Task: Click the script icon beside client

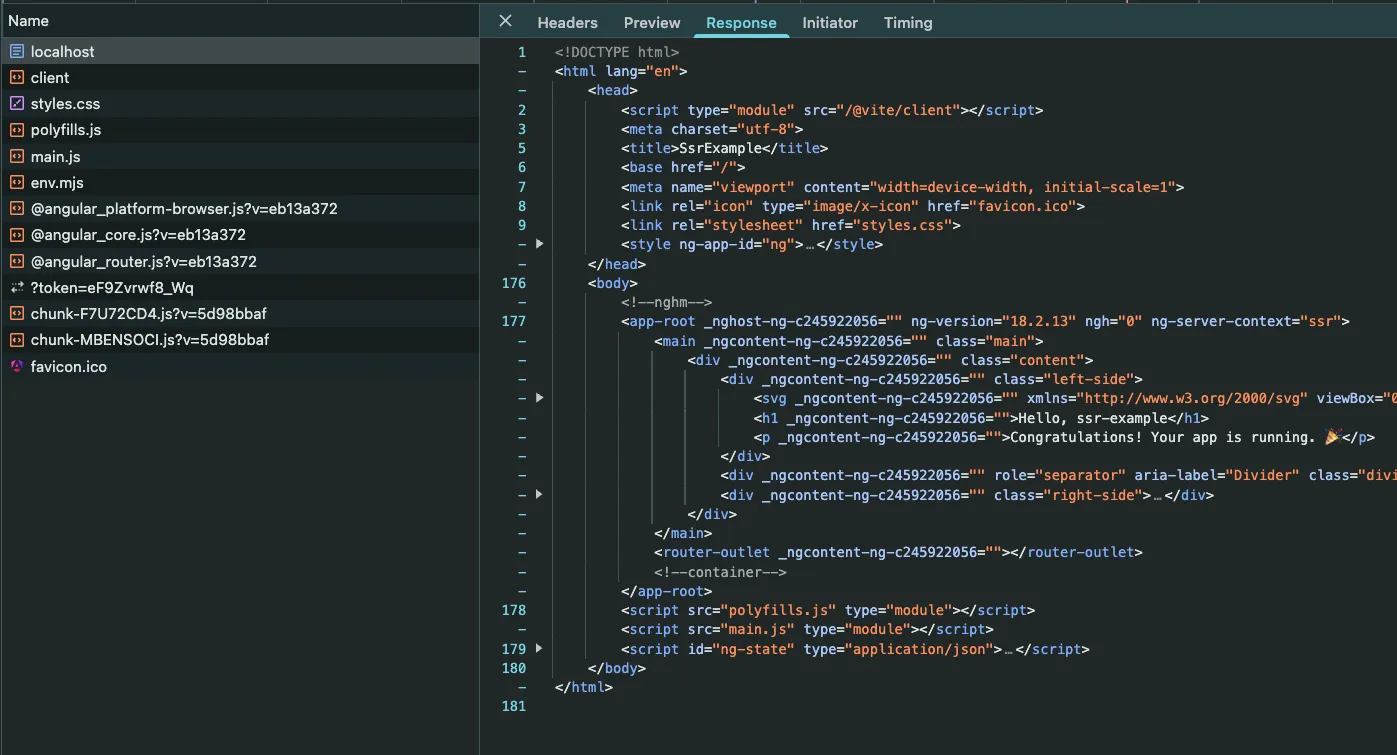Action: (17, 77)
